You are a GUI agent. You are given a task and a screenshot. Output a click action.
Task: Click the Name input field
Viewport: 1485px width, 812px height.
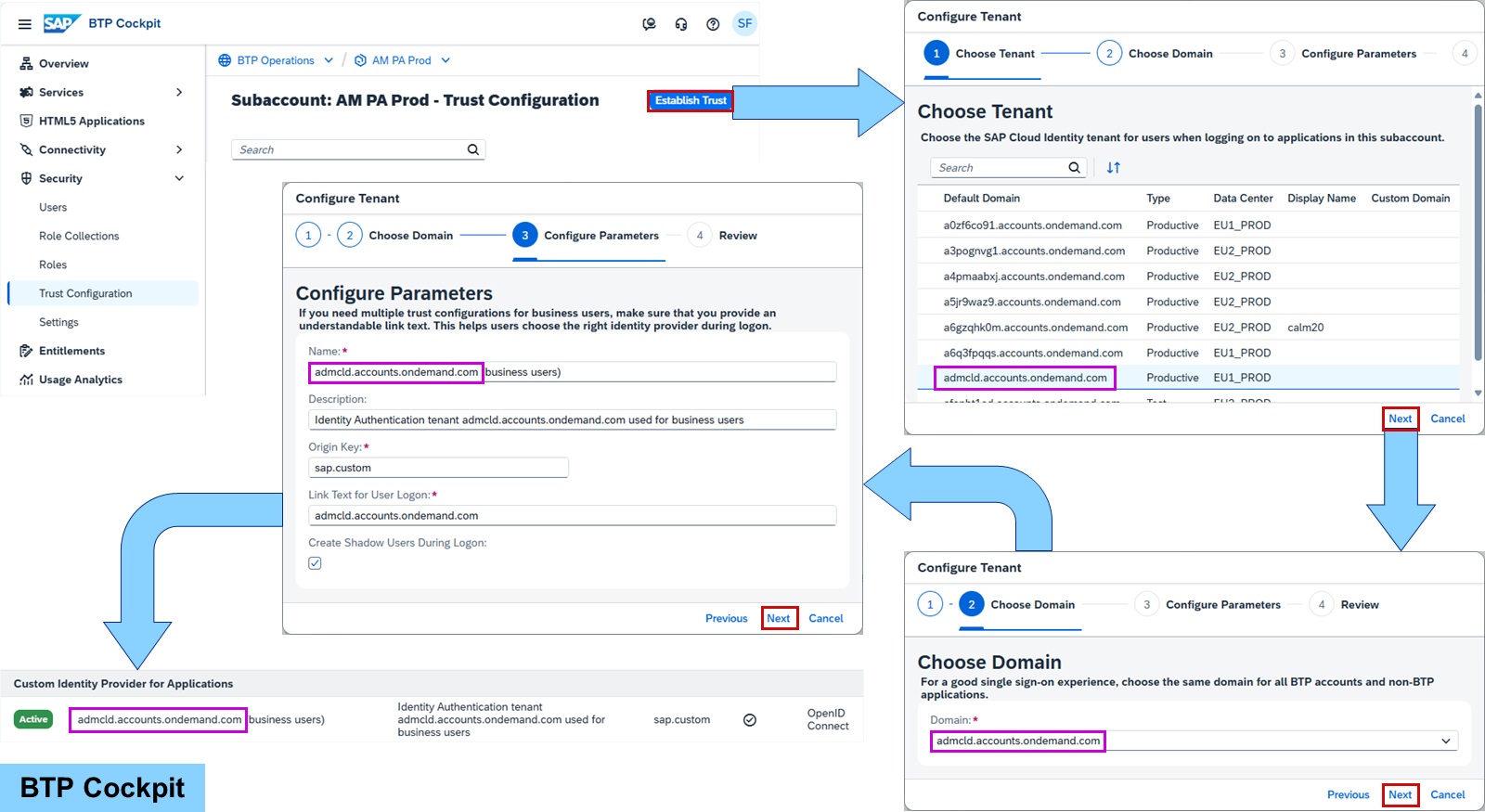[x=572, y=372]
